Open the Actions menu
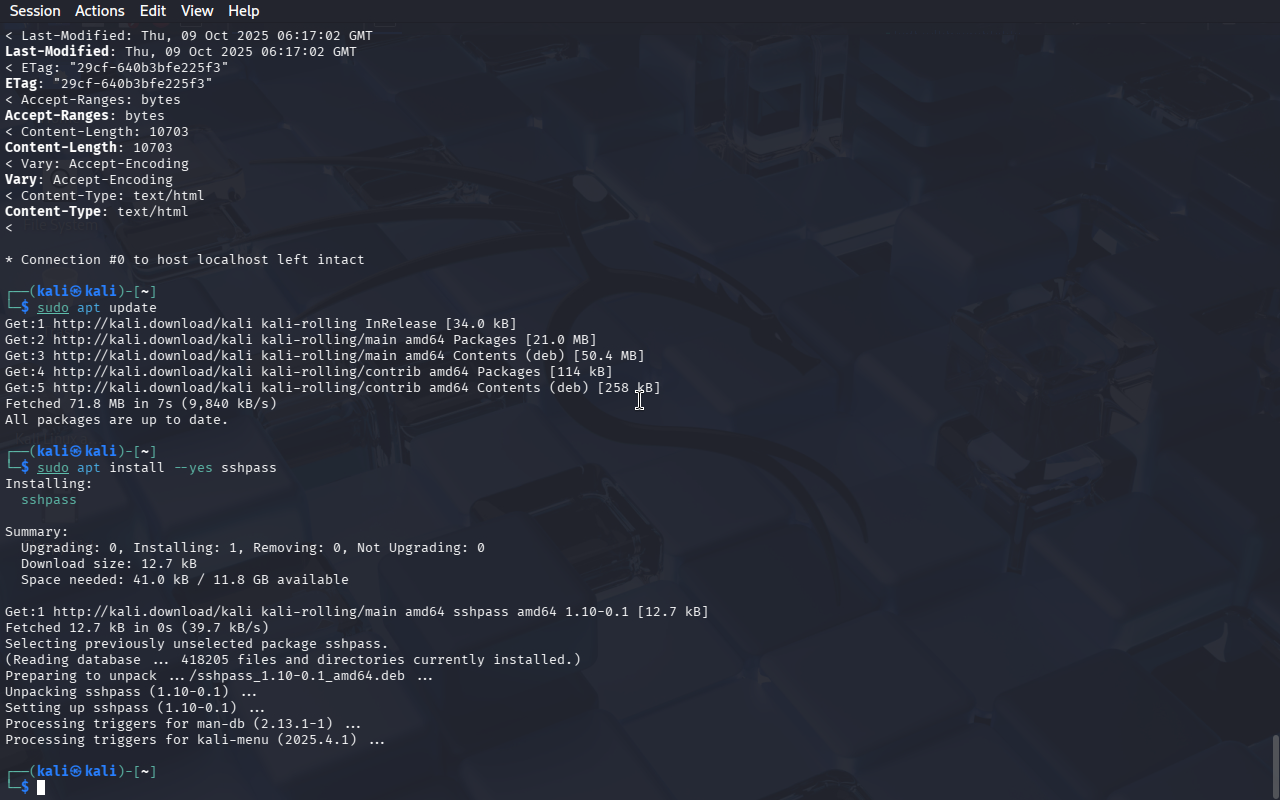This screenshot has width=1280, height=800. pos(100,11)
